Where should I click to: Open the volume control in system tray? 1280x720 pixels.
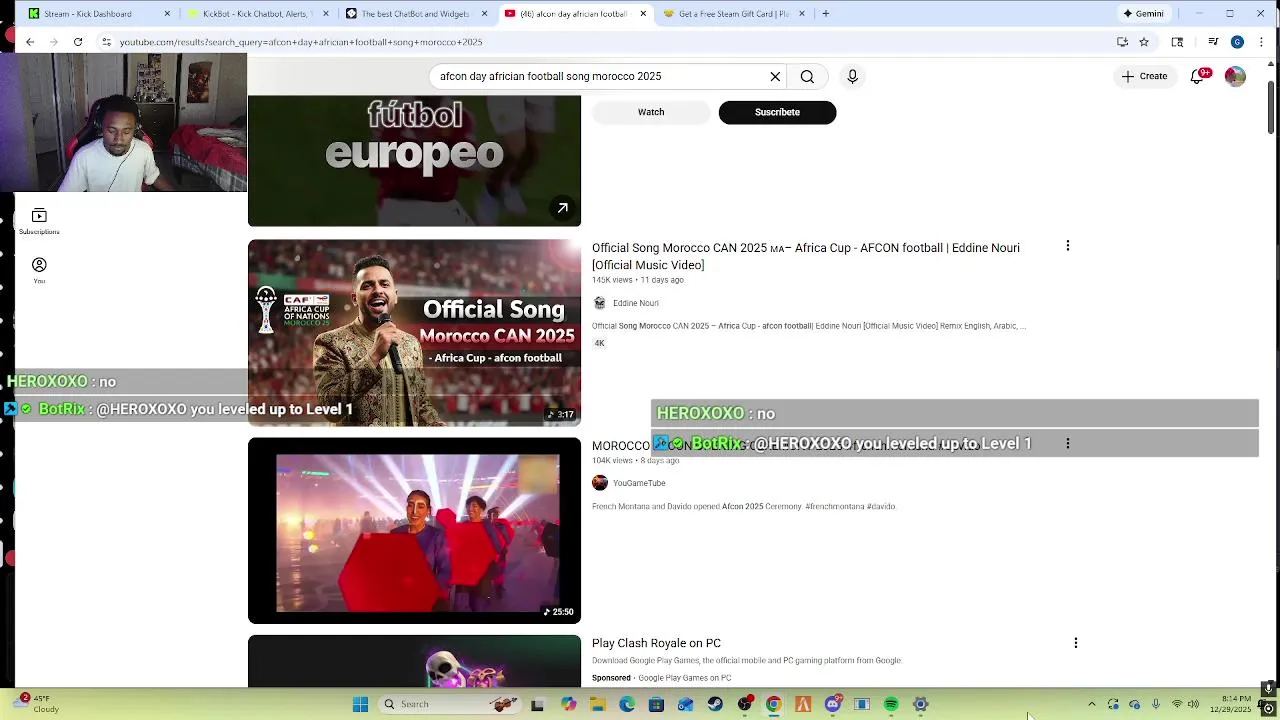1194,704
